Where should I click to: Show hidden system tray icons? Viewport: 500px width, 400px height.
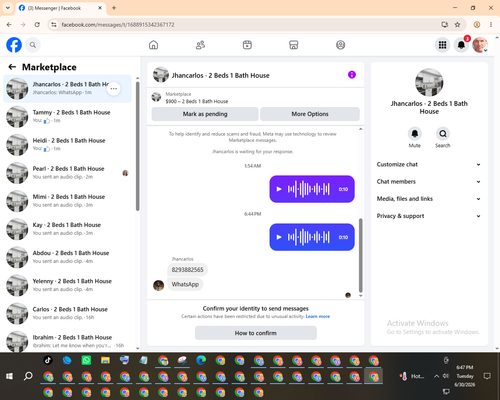pos(436,376)
